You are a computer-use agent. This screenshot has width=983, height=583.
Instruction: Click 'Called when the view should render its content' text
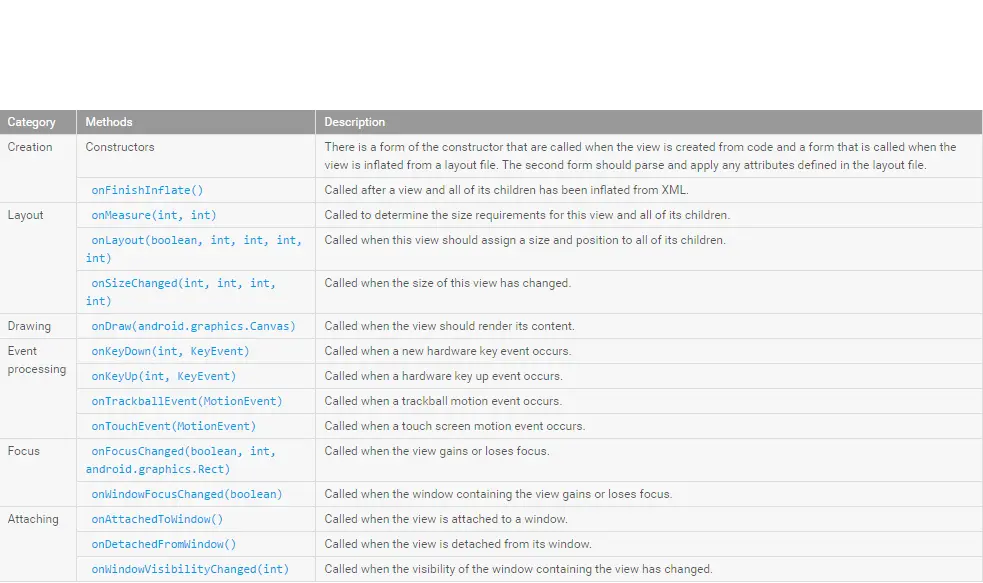(449, 326)
